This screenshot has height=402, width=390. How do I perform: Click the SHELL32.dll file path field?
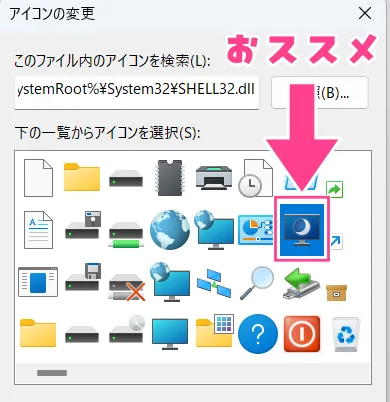point(137,92)
